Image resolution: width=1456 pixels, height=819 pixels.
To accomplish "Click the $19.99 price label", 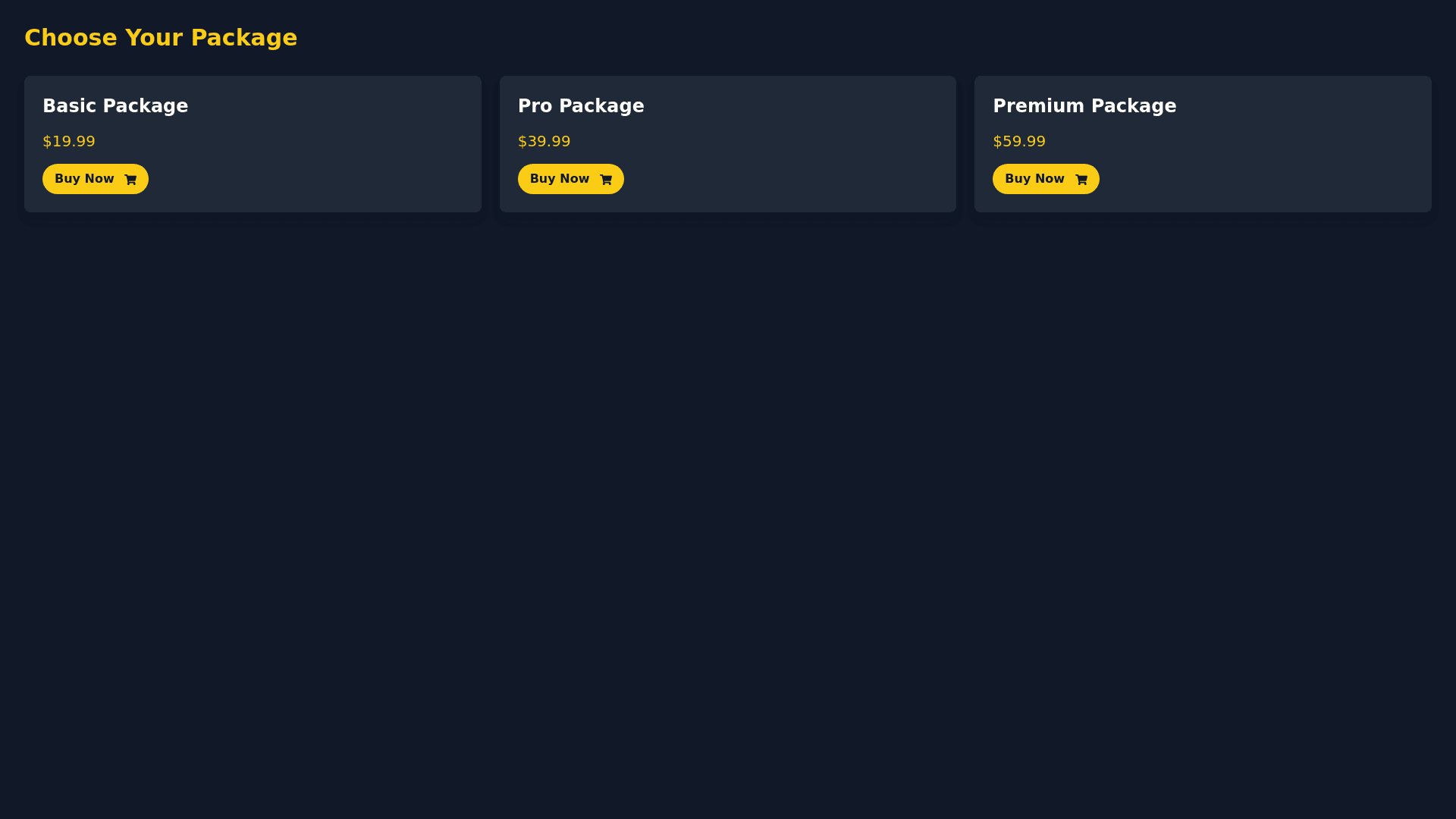I will [69, 142].
